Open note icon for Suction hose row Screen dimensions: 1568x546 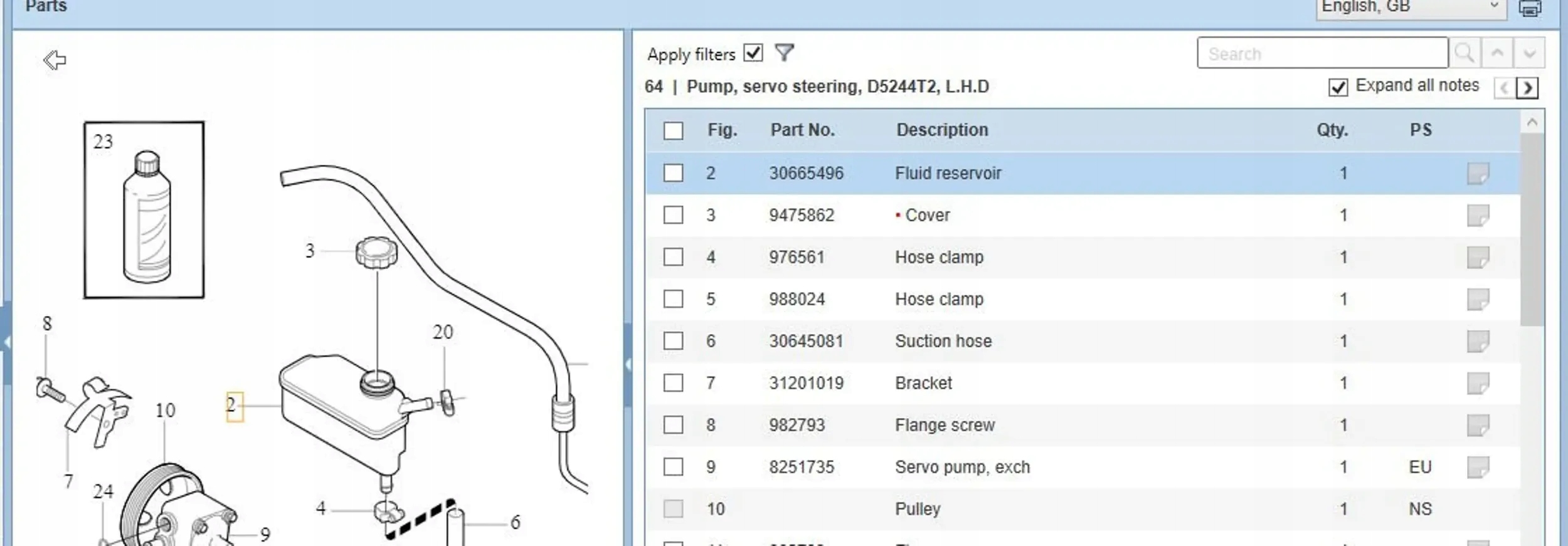(1478, 342)
